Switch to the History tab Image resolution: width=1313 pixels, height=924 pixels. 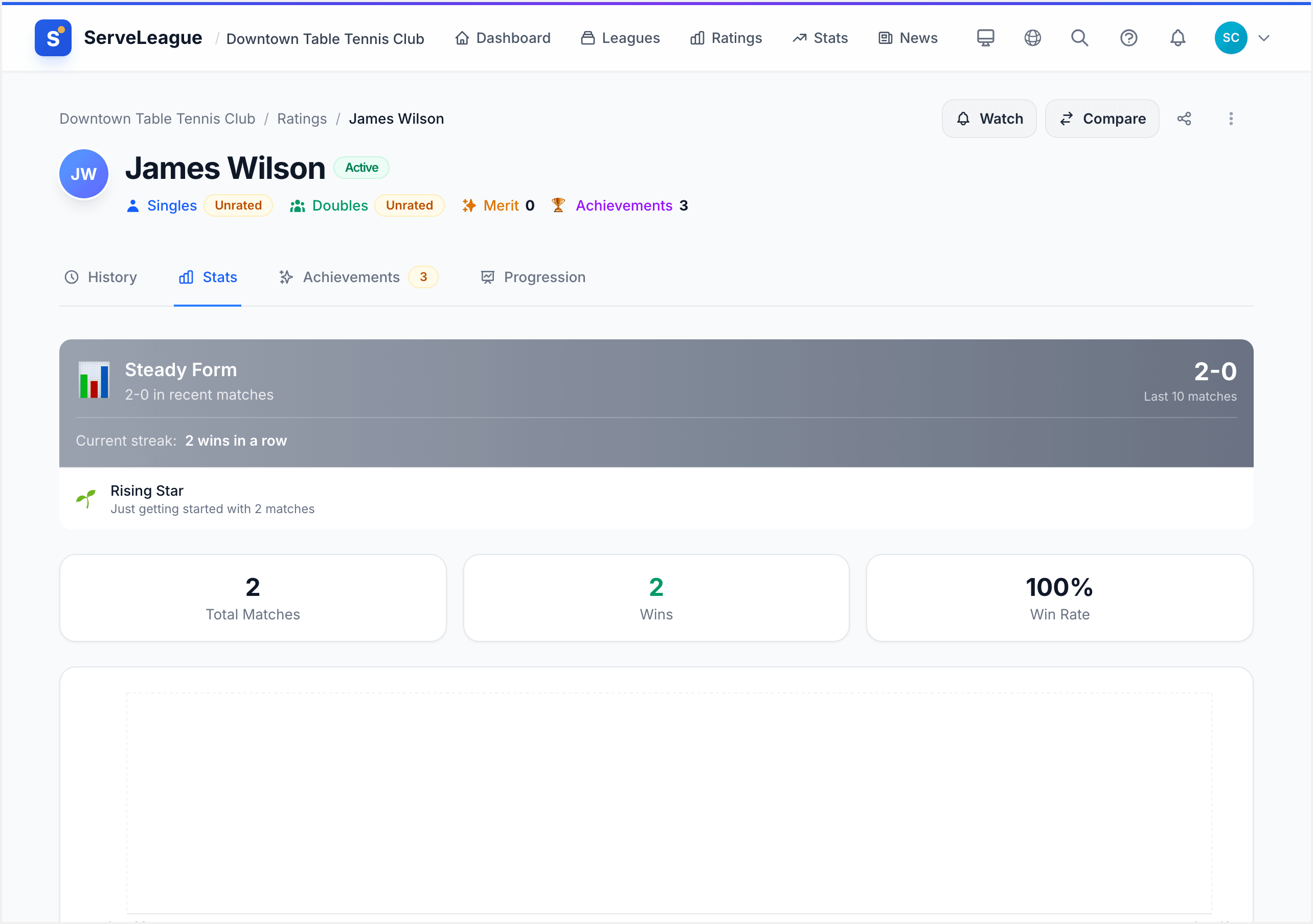[x=101, y=278]
